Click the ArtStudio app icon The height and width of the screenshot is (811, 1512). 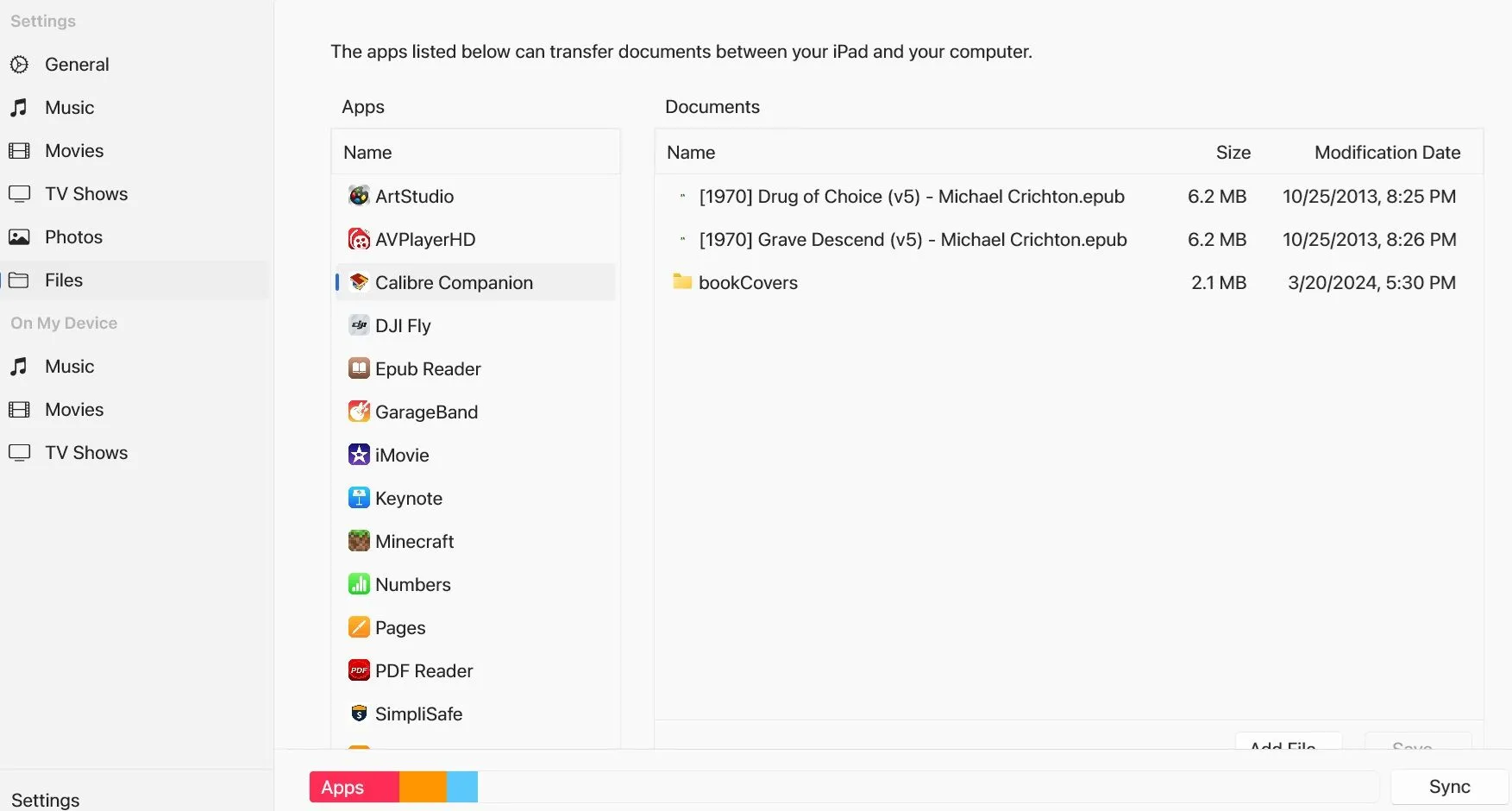(359, 196)
